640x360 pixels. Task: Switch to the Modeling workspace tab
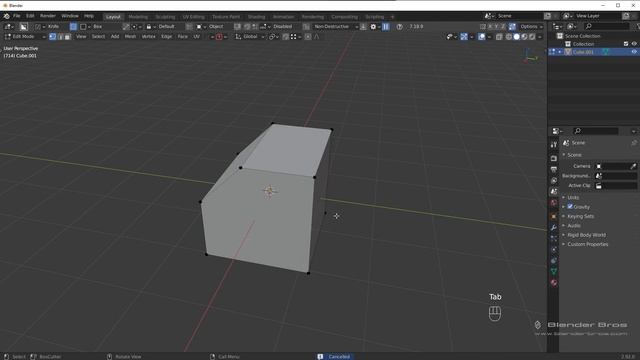coord(138,17)
